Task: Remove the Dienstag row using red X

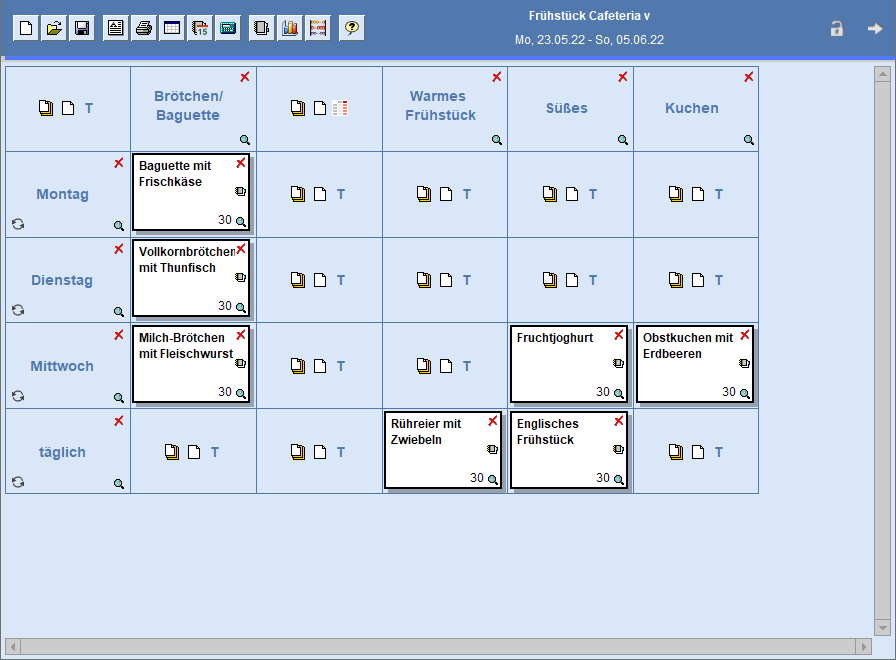Action: point(119,249)
